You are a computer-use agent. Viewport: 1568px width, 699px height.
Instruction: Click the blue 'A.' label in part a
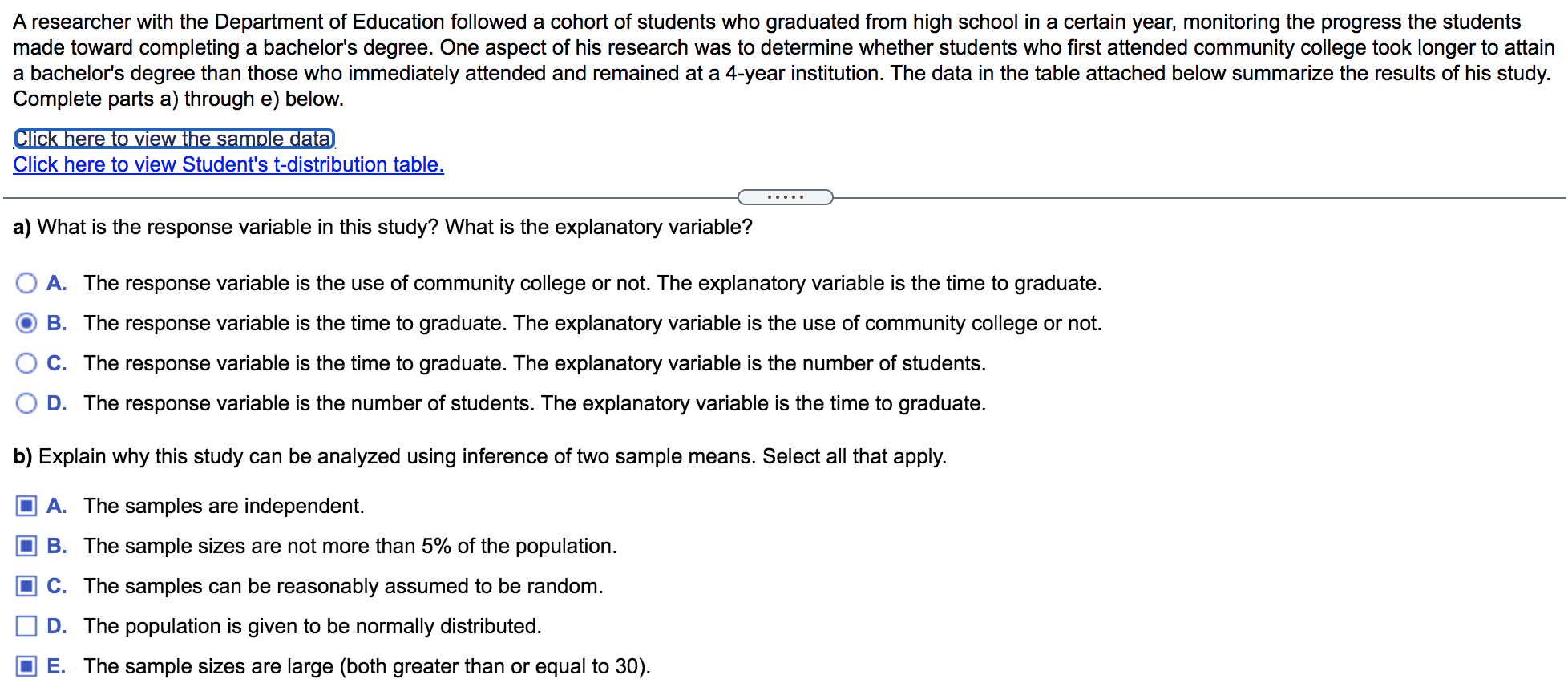(x=56, y=283)
